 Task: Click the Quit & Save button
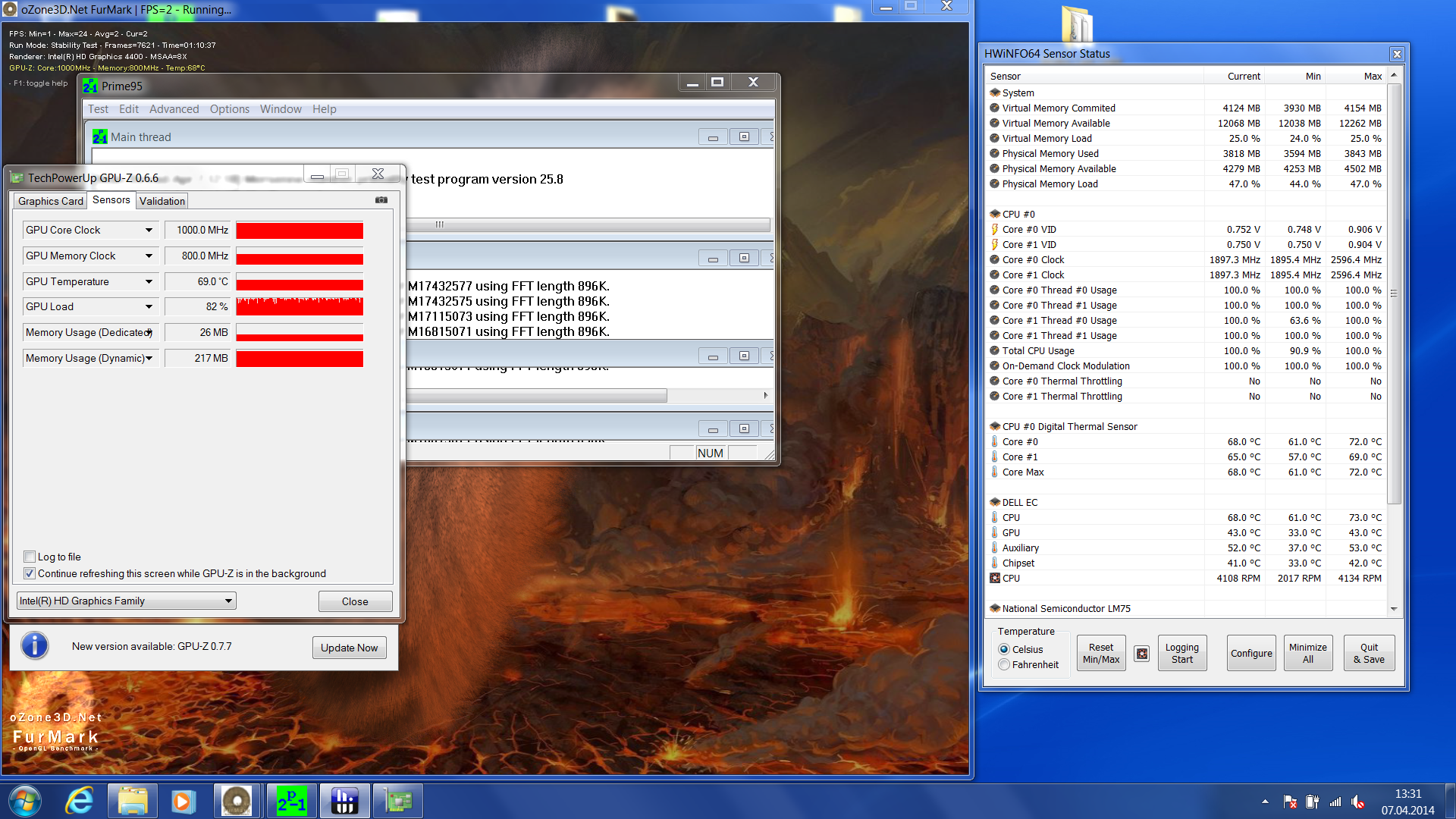(x=1369, y=653)
